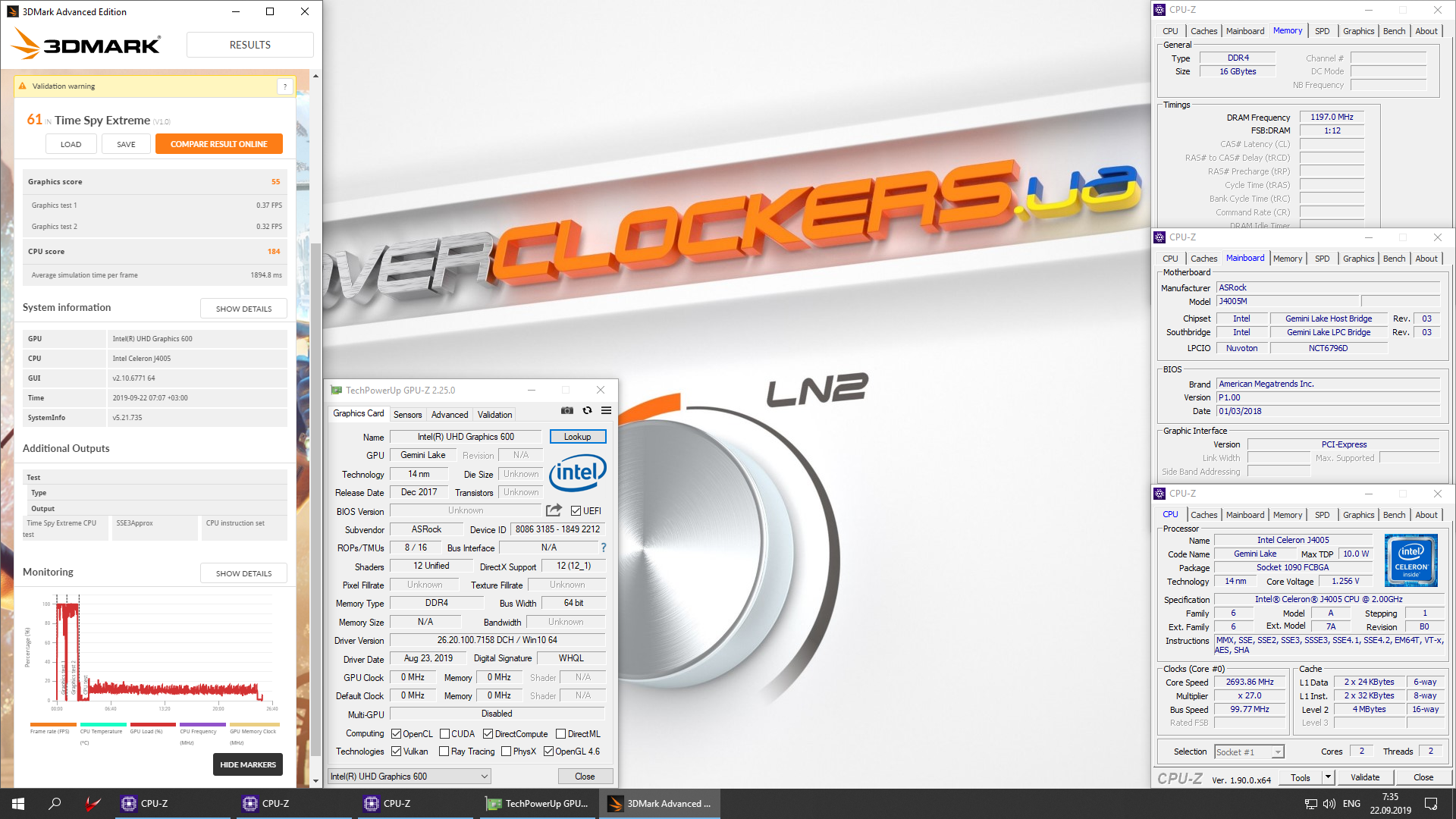Toggle the CUDA checkbox
The height and width of the screenshot is (819, 1456).
coord(444,733)
